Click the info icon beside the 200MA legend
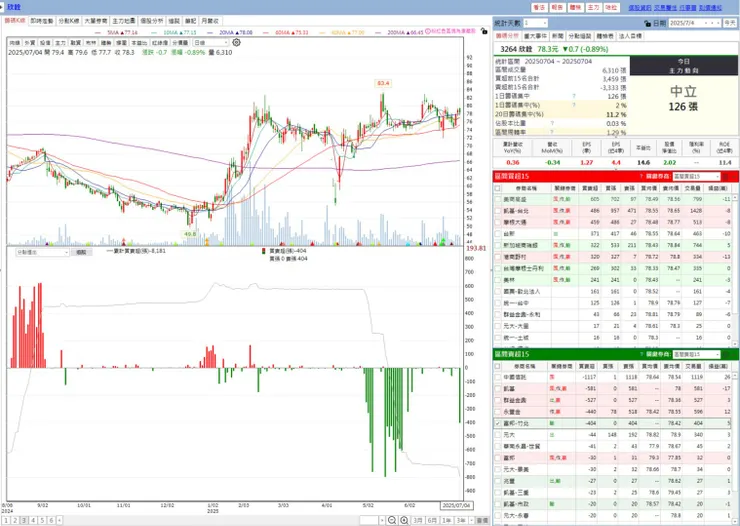This screenshot has width=740, height=526. pos(428,31)
